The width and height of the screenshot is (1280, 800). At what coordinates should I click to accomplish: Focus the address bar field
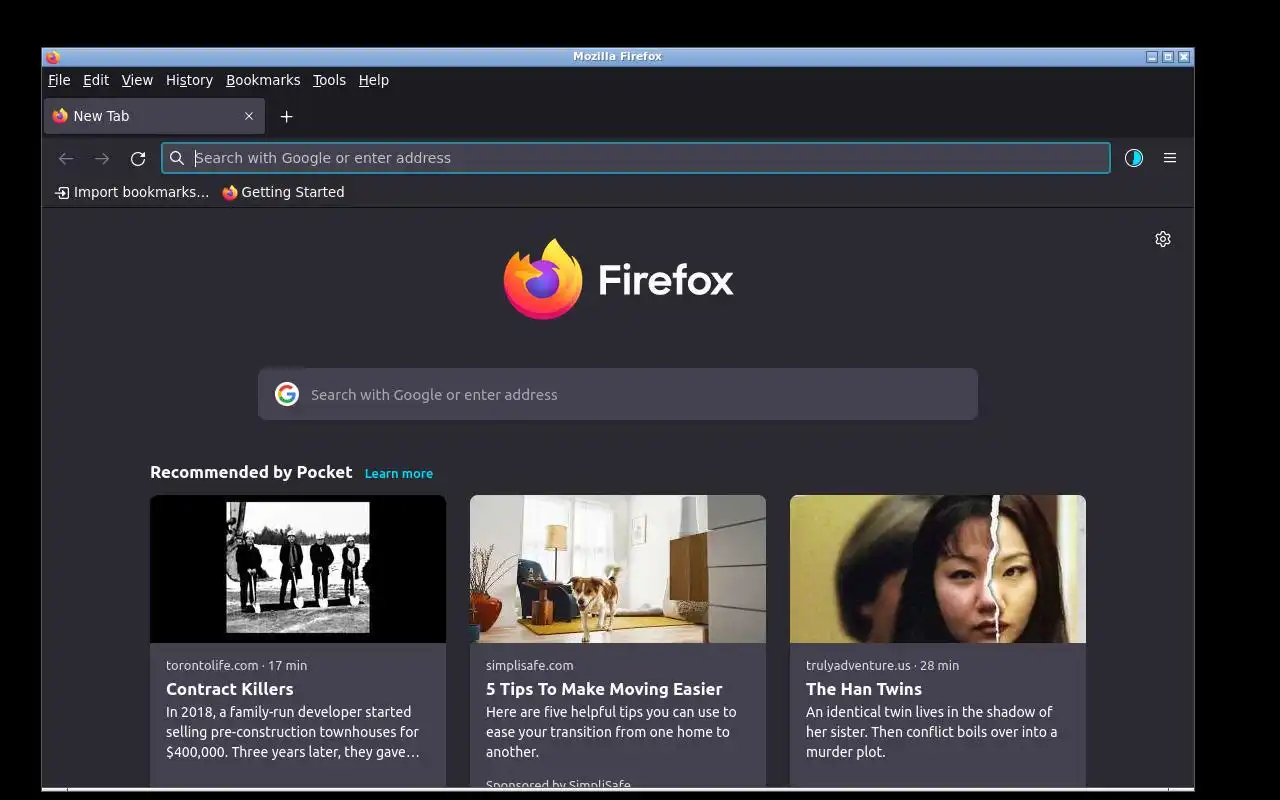(636, 158)
